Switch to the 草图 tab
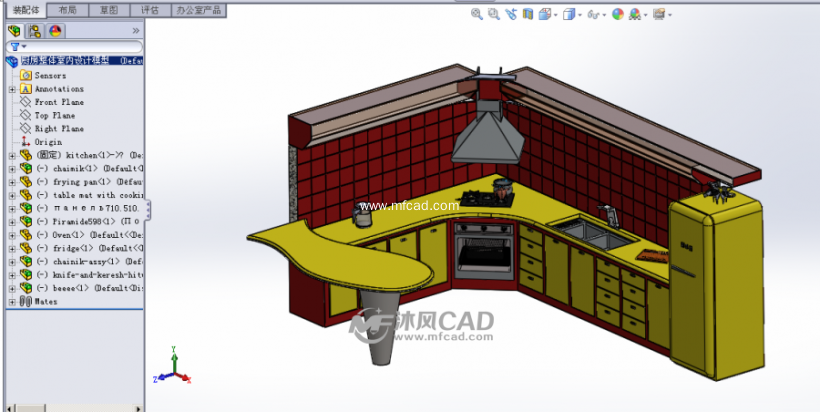Viewport: 820px width, 412px height. 109,10
